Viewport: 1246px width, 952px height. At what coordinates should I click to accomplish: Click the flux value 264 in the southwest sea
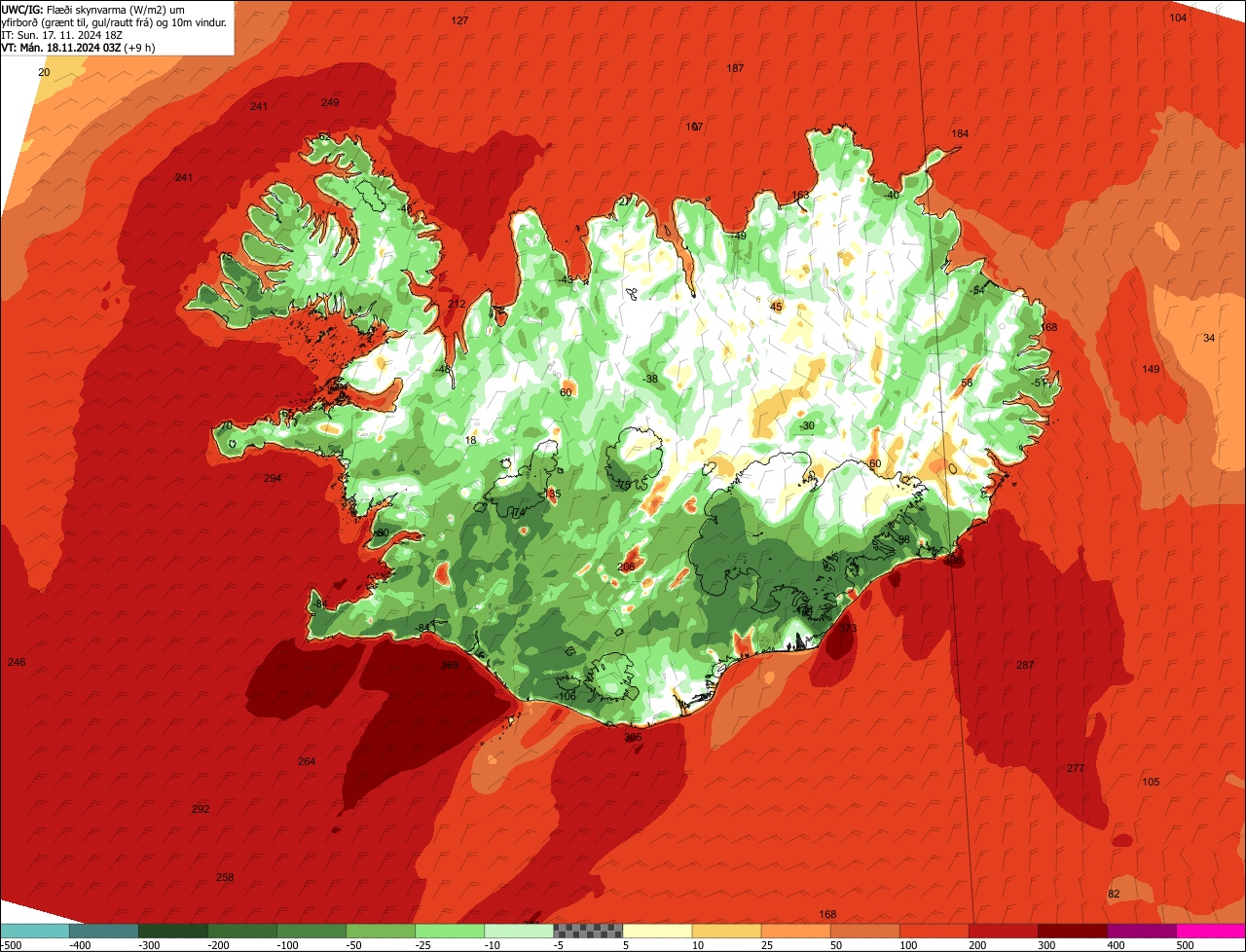pyautogui.click(x=307, y=761)
